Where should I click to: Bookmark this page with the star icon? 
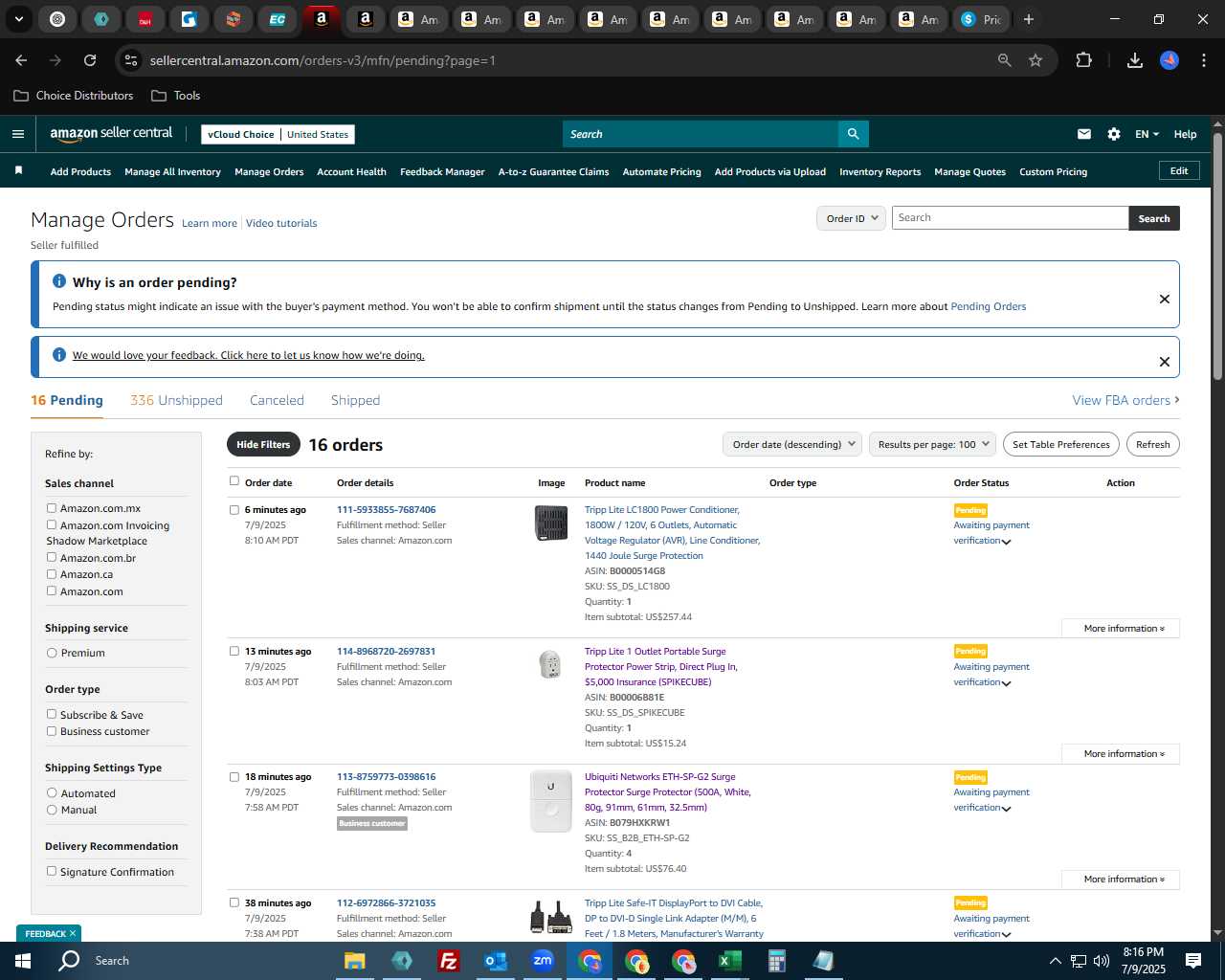tap(1036, 60)
